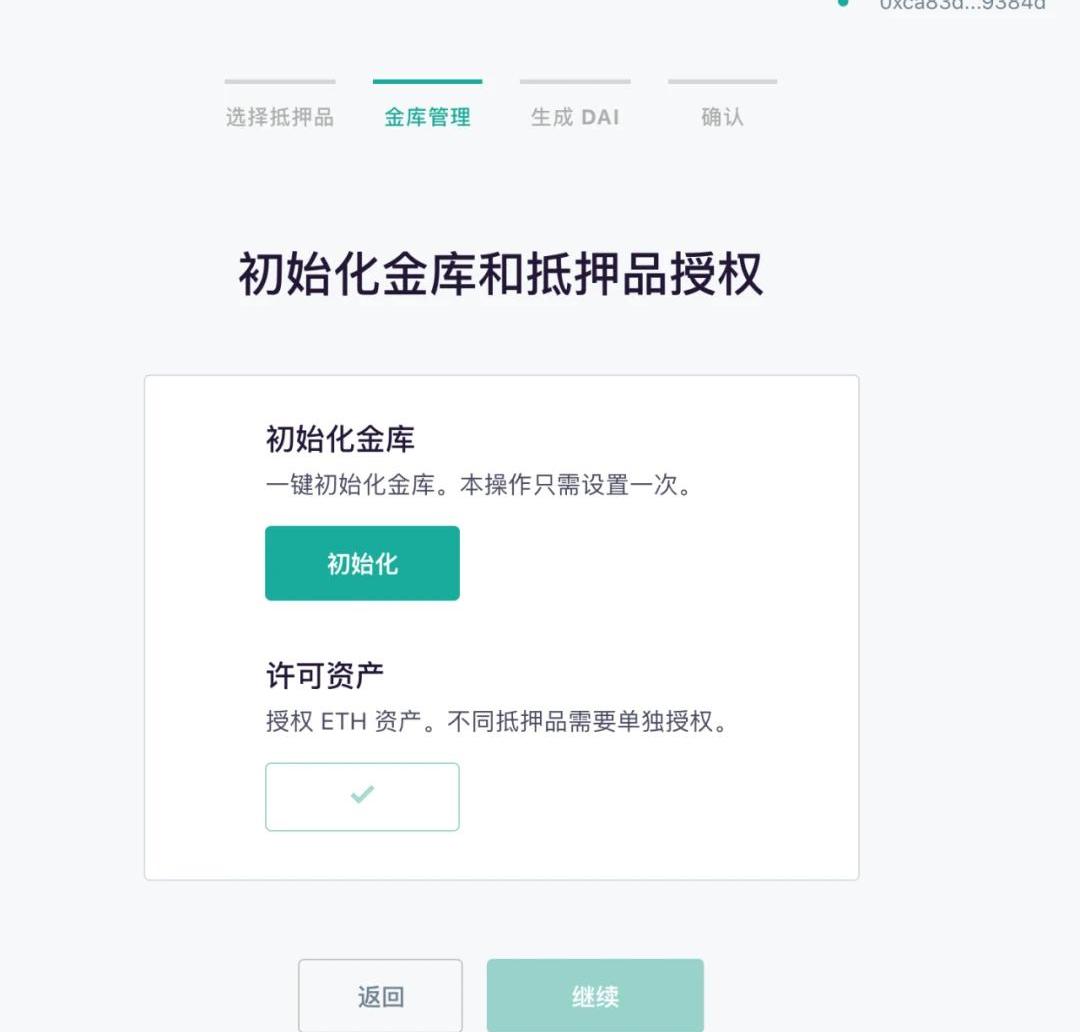Click the green 初始化 button
The height and width of the screenshot is (1032, 1080).
point(362,563)
